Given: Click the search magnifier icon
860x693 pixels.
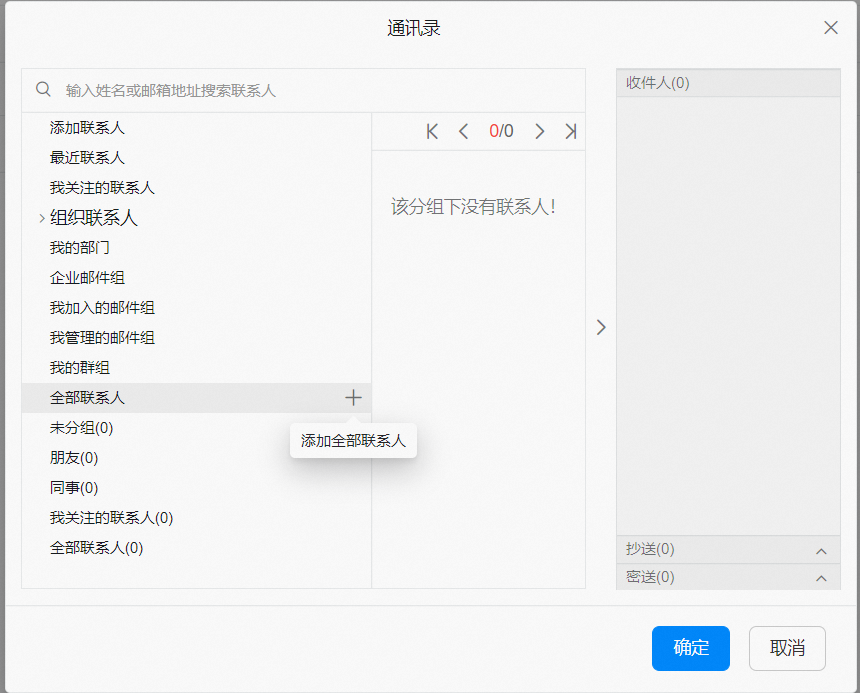Looking at the screenshot, I should pos(43,89).
